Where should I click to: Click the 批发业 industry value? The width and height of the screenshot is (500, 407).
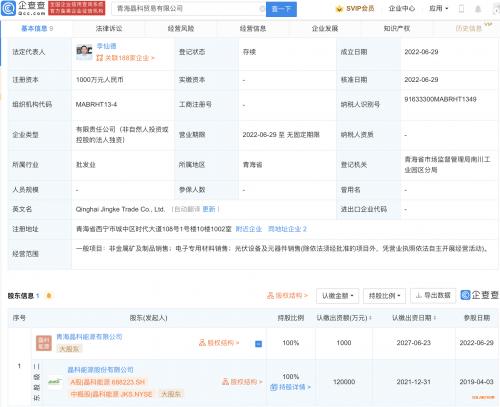click(86, 165)
